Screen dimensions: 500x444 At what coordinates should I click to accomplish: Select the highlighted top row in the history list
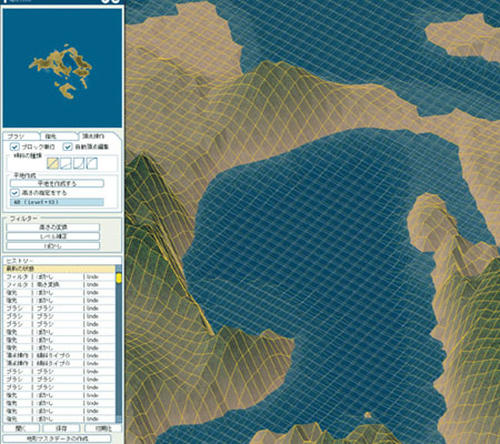(59, 269)
